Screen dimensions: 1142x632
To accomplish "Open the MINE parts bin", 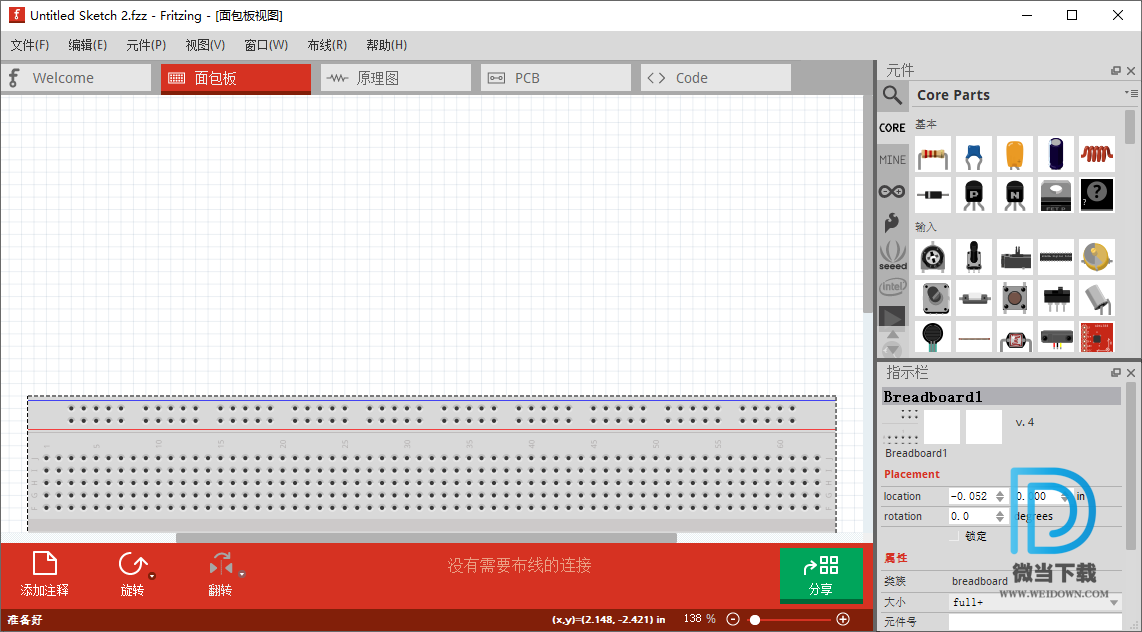I will [x=892, y=159].
